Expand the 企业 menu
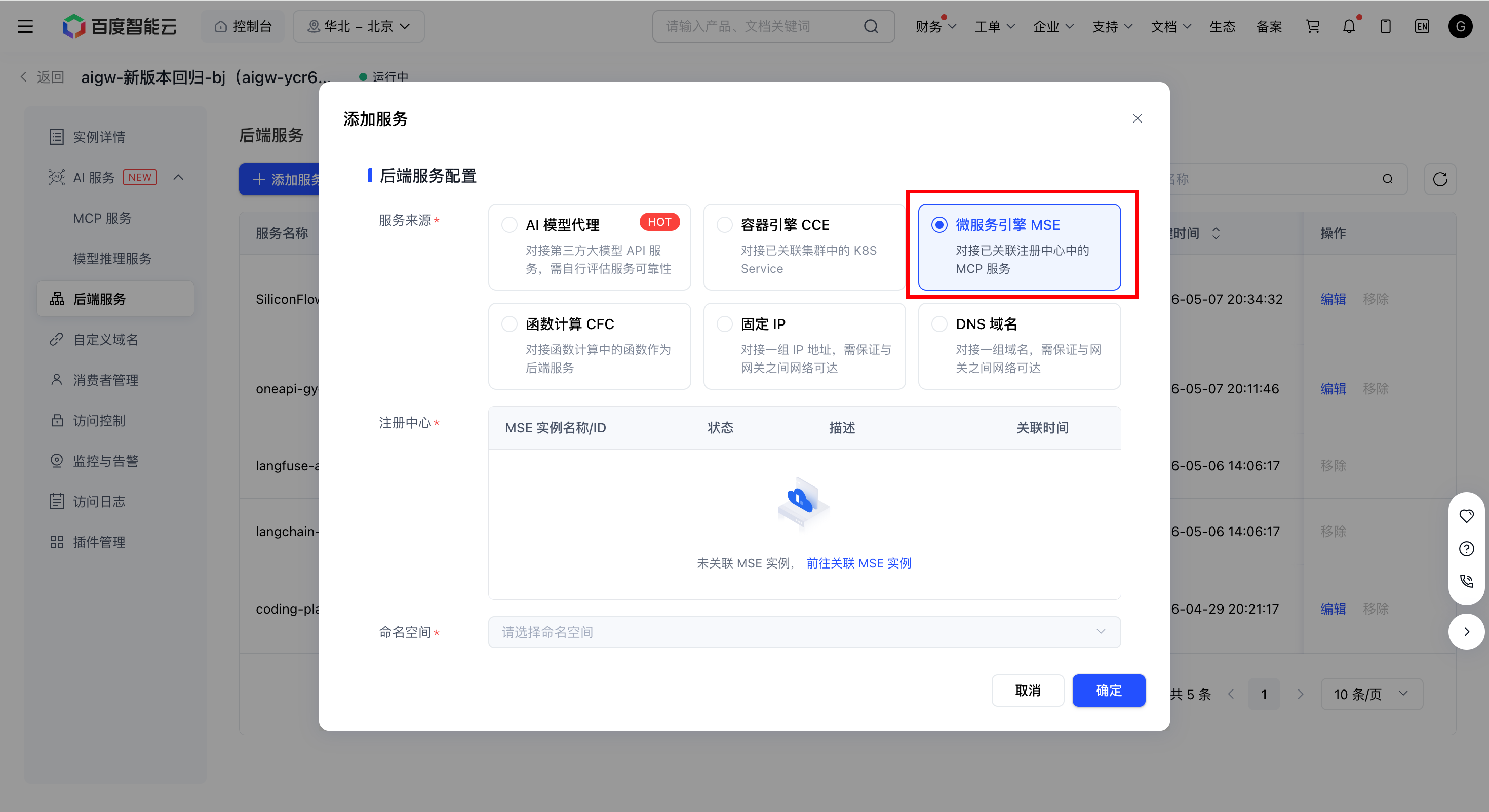This screenshot has height=812, width=1489. point(1053,27)
